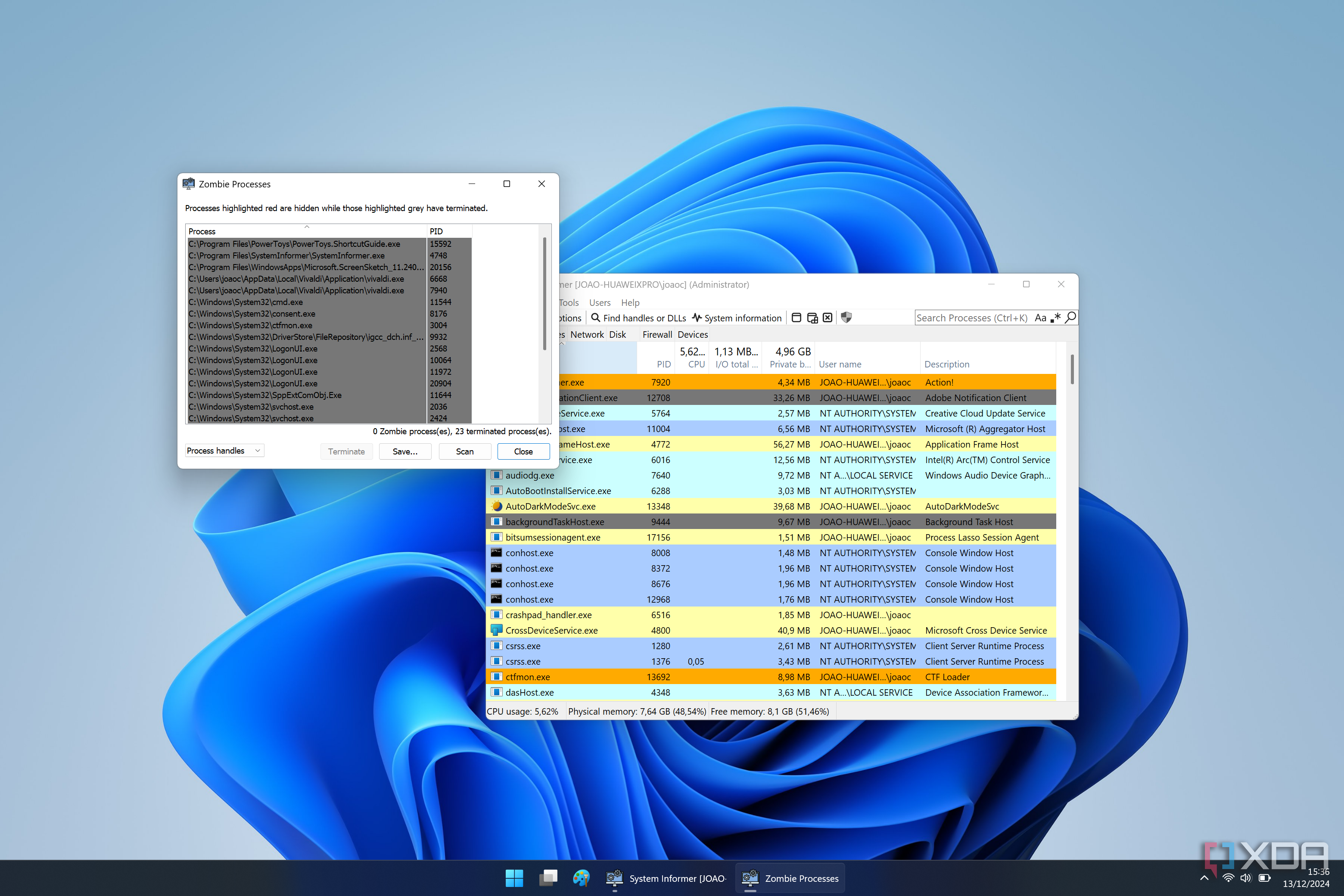Show hidden system tray icons chevron
This screenshot has width=1344, height=896.
pyautogui.click(x=1204, y=878)
